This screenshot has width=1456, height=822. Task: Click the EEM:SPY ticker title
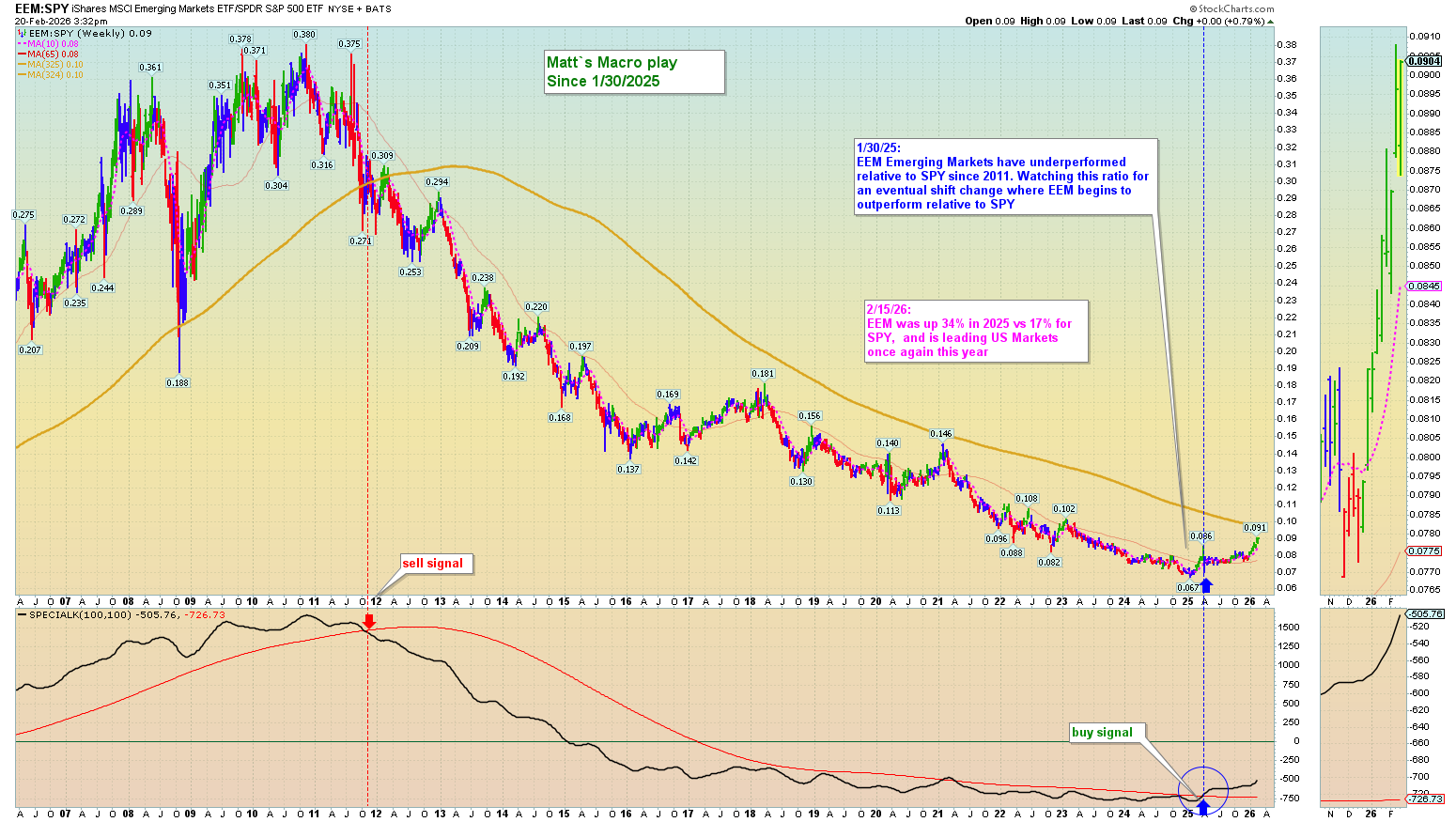(40, 8)
